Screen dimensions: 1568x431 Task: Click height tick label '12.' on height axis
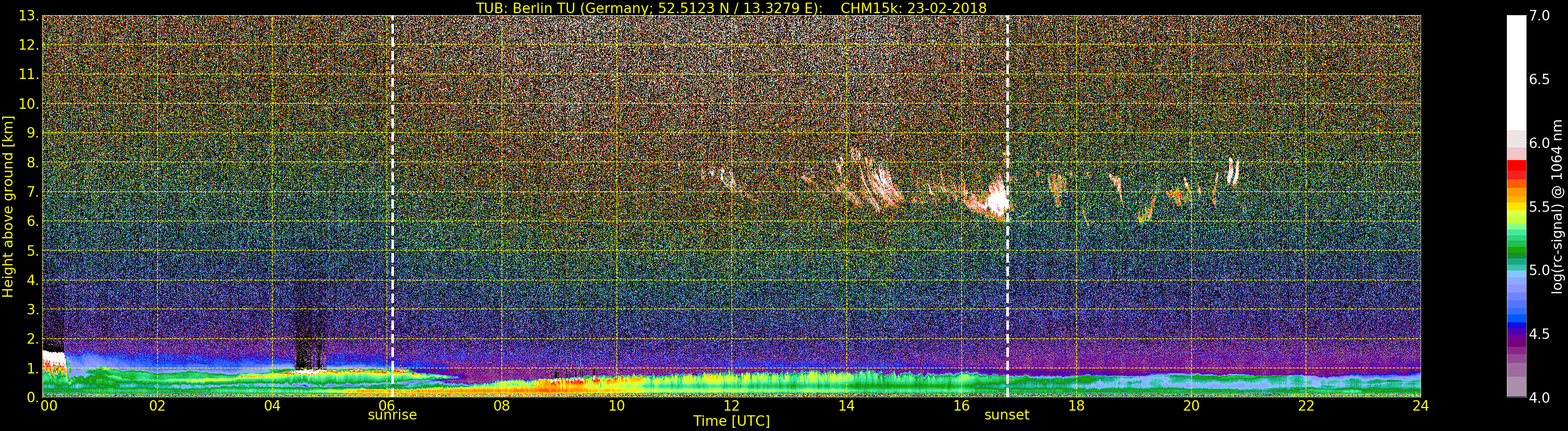point(29,45)
